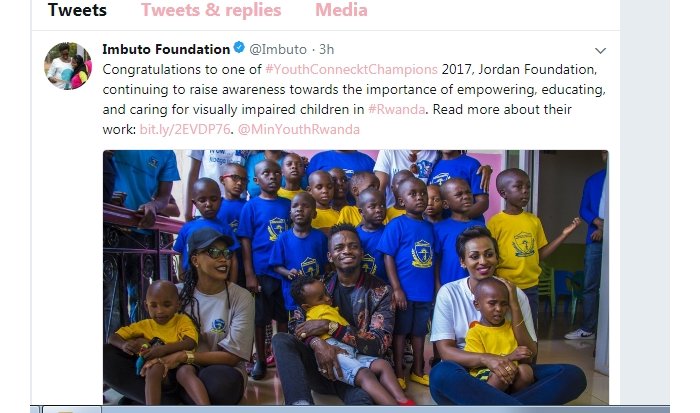The height and width of the screenshot is (413, 700).
Task: Follow the bit.ly/2EVDP76 link
Action: 185,129
